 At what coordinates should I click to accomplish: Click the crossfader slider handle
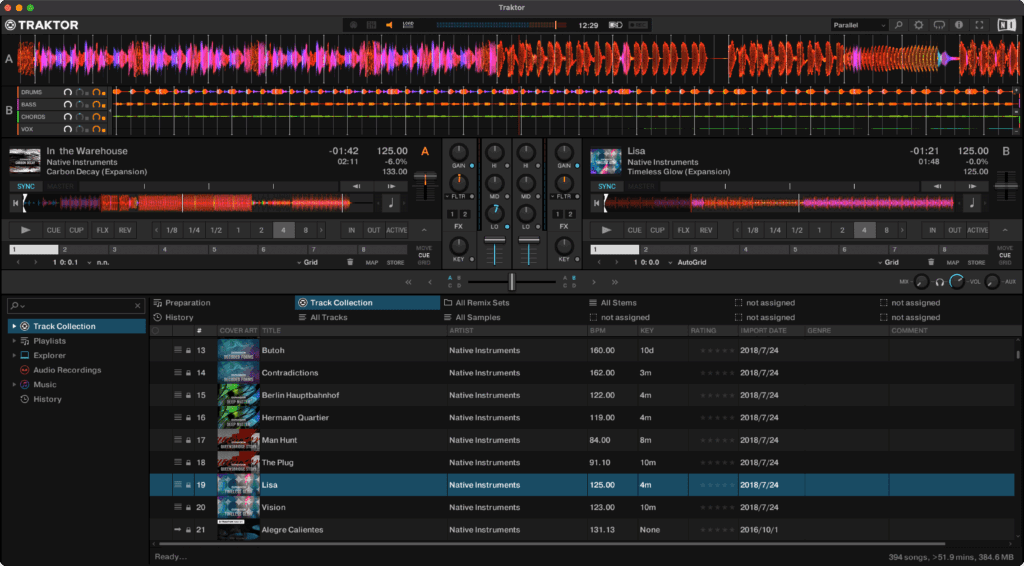click(x=512, y=283)
